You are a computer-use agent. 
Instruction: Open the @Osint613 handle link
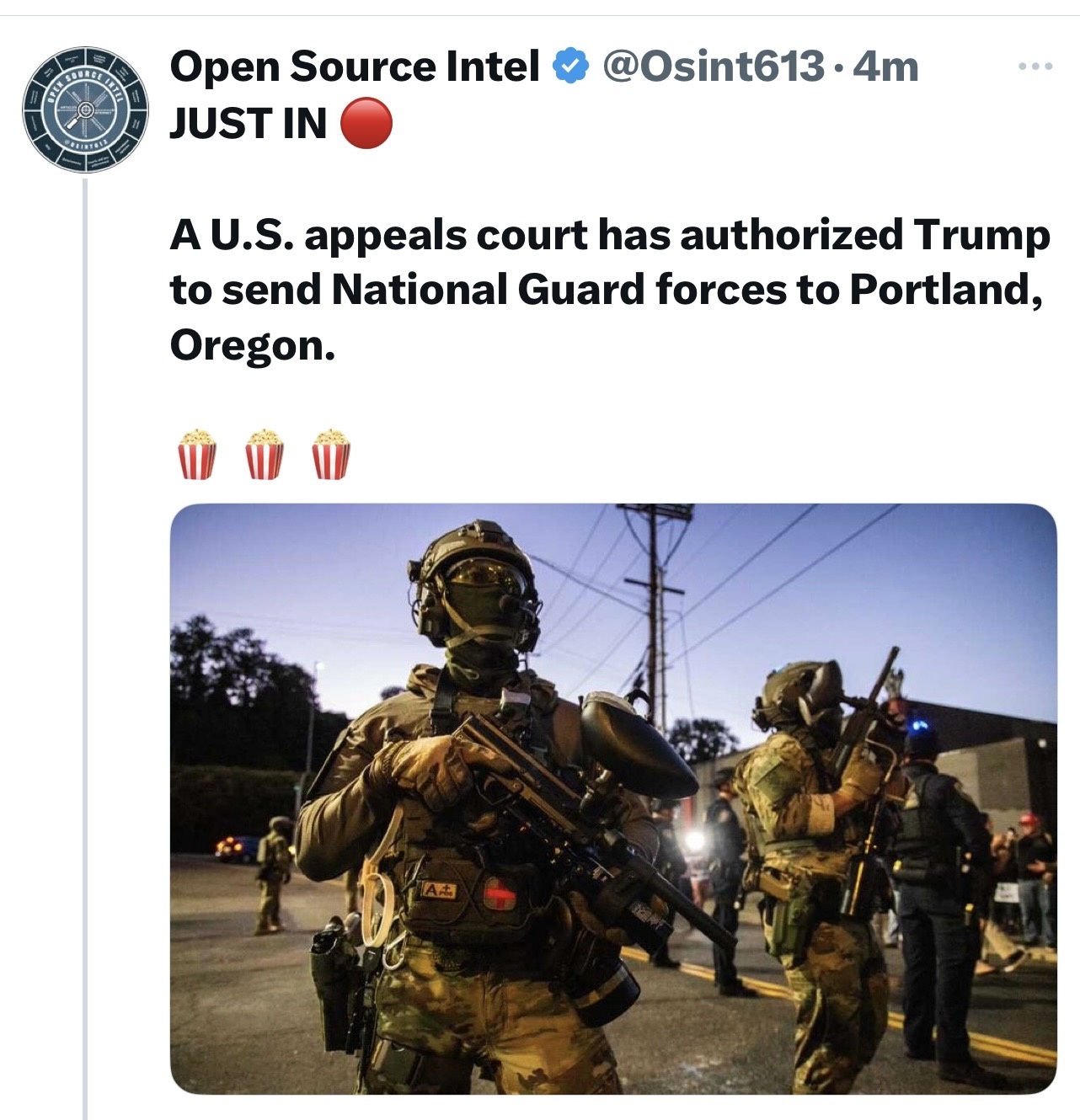tap(713, 67)
